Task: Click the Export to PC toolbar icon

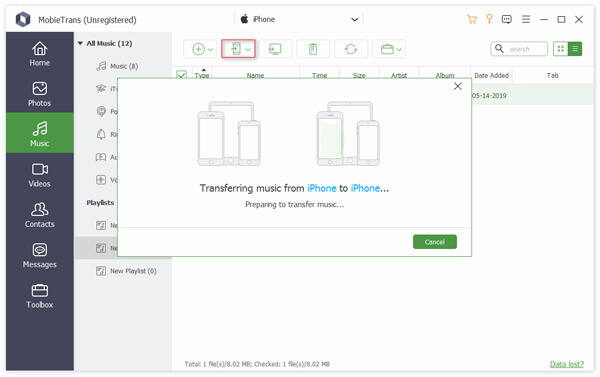Action: (x=275, y=49)
